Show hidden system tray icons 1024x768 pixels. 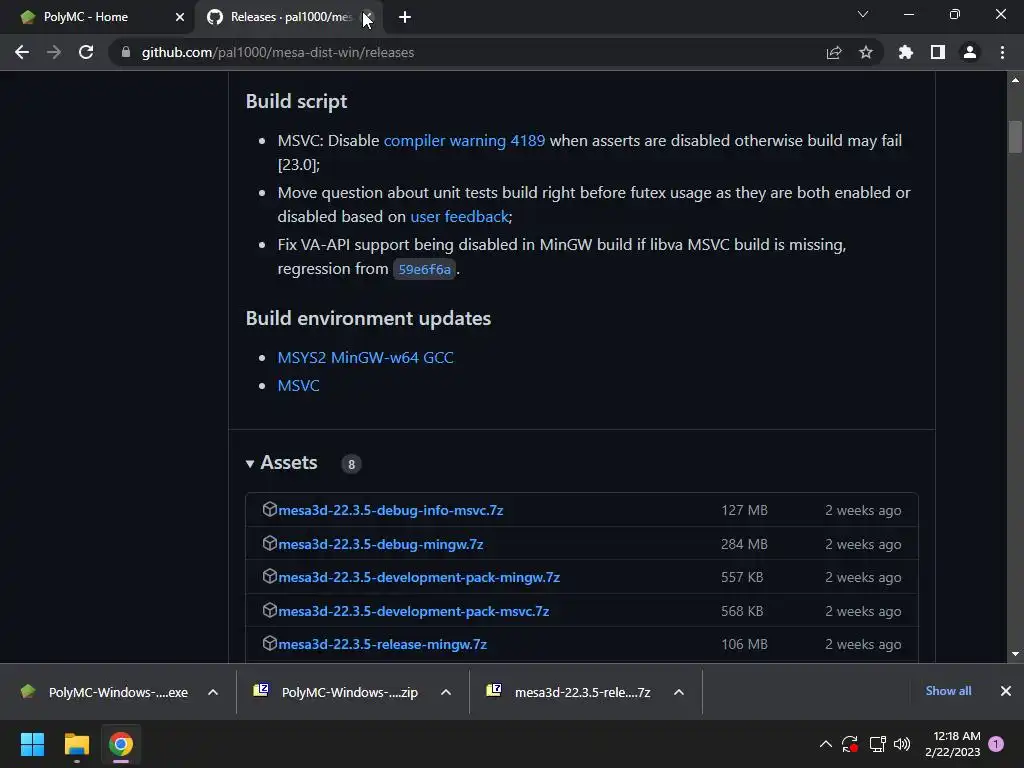pyautogui.click(x=825, y=744)
